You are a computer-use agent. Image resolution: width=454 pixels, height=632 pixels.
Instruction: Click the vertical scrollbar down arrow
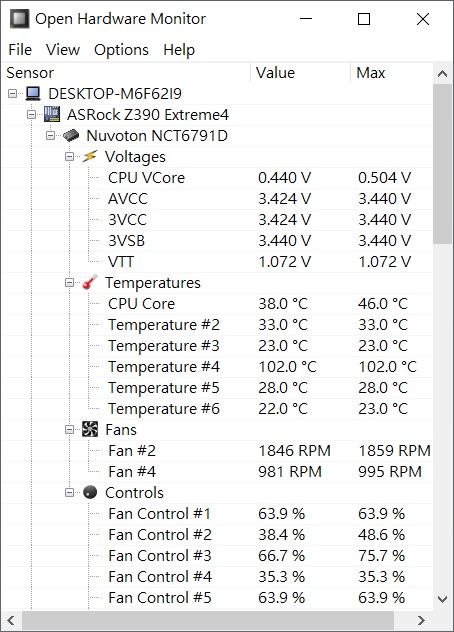pos(442,599)
